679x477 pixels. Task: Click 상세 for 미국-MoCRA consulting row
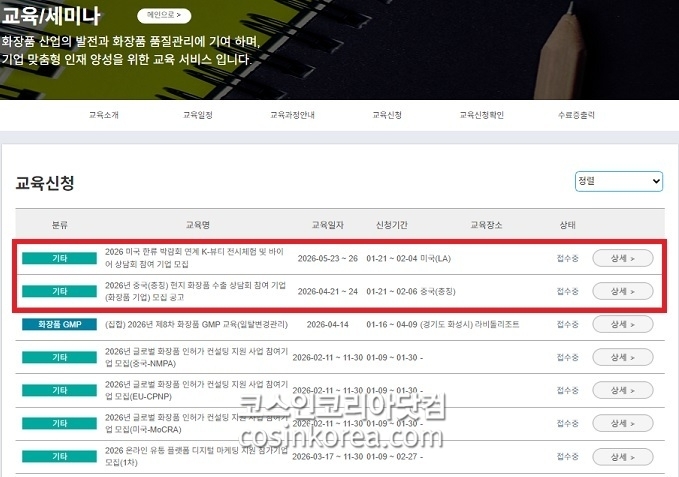click(x=623, y=423)
